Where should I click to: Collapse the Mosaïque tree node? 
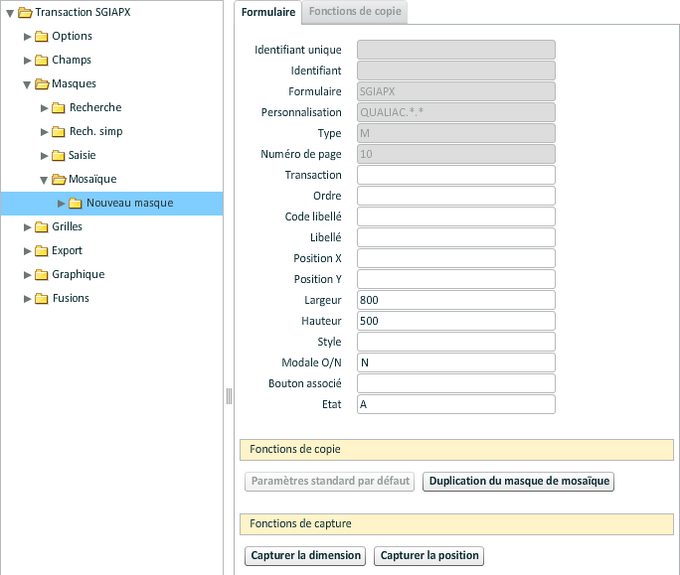[x=44, y=180]
